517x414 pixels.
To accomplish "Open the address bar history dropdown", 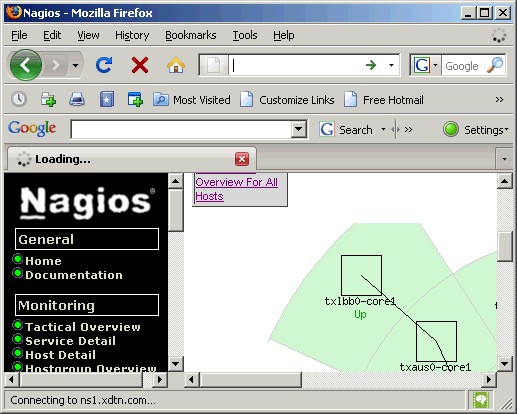I will [x=391, y=65].
